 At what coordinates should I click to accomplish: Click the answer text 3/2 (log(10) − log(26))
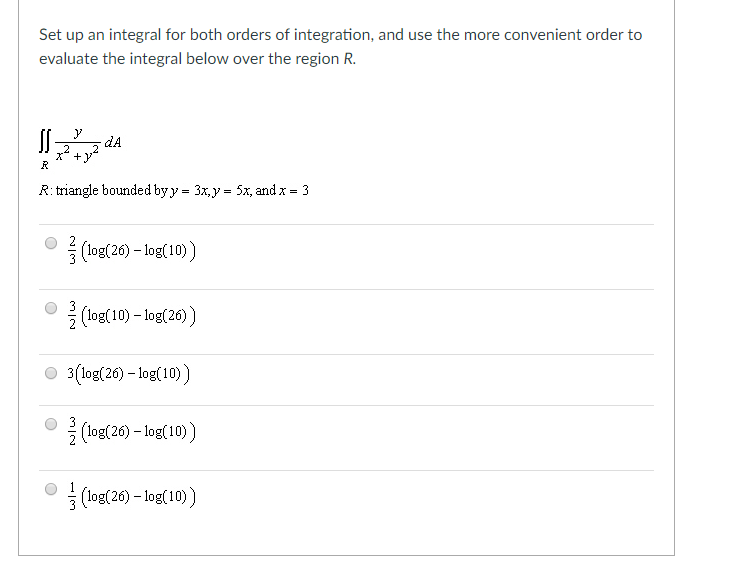point(132,315)
